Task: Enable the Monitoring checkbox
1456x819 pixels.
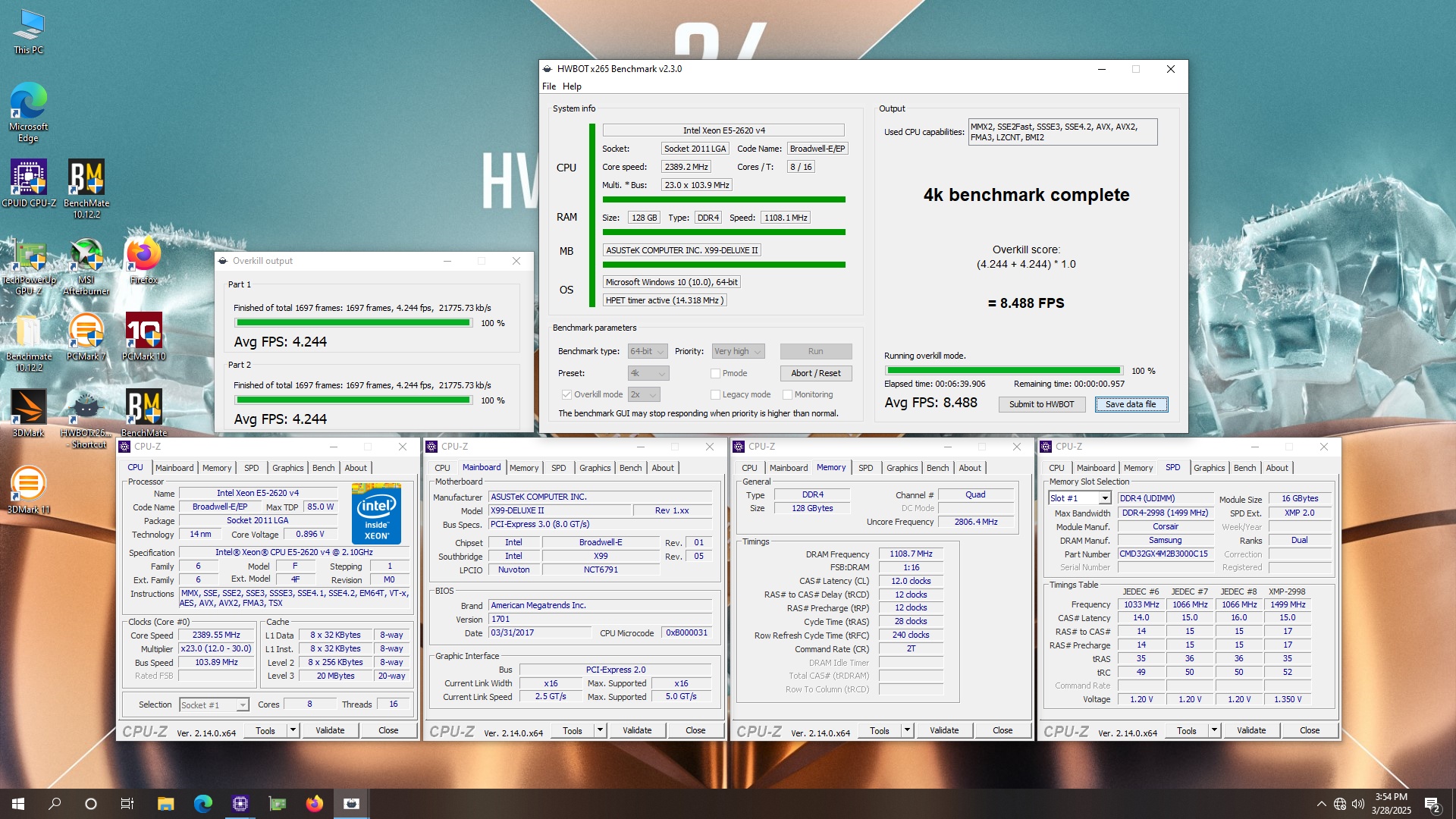Action: [787, 394]
